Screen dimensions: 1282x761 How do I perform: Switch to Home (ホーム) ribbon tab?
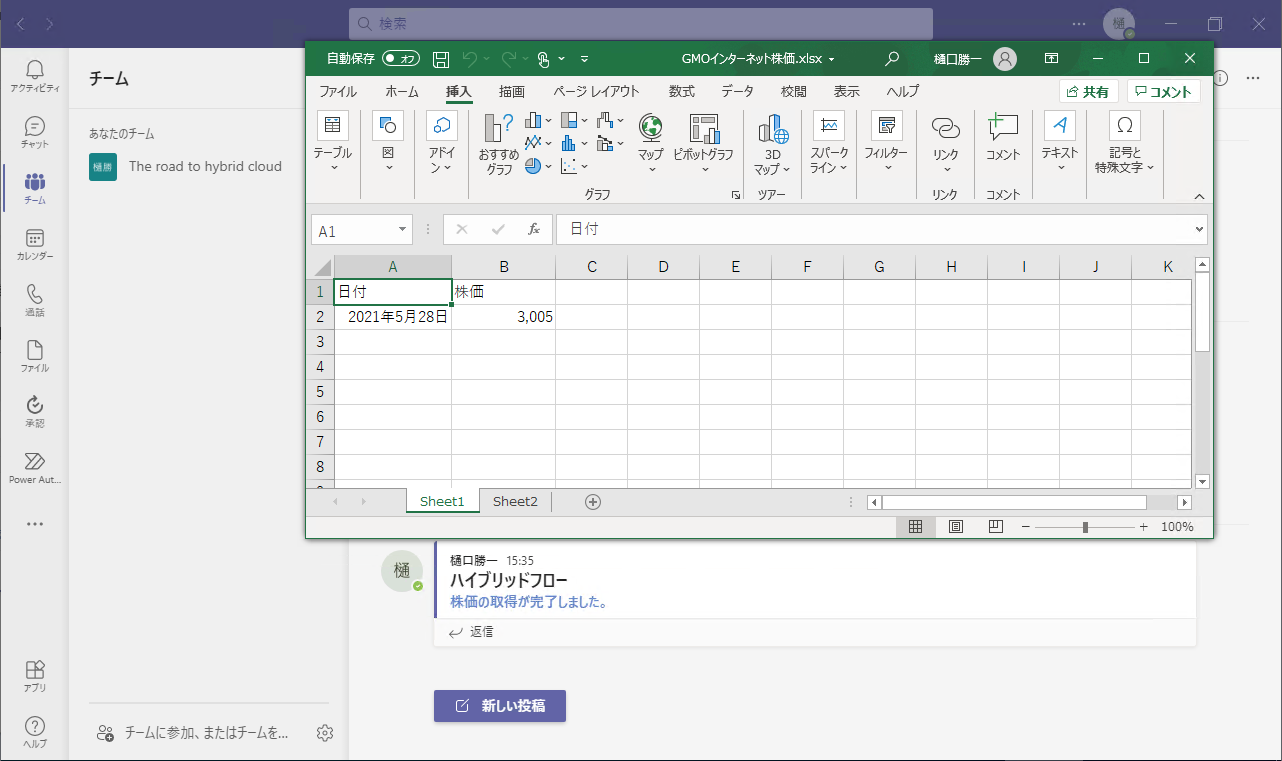tap(402, 91)
